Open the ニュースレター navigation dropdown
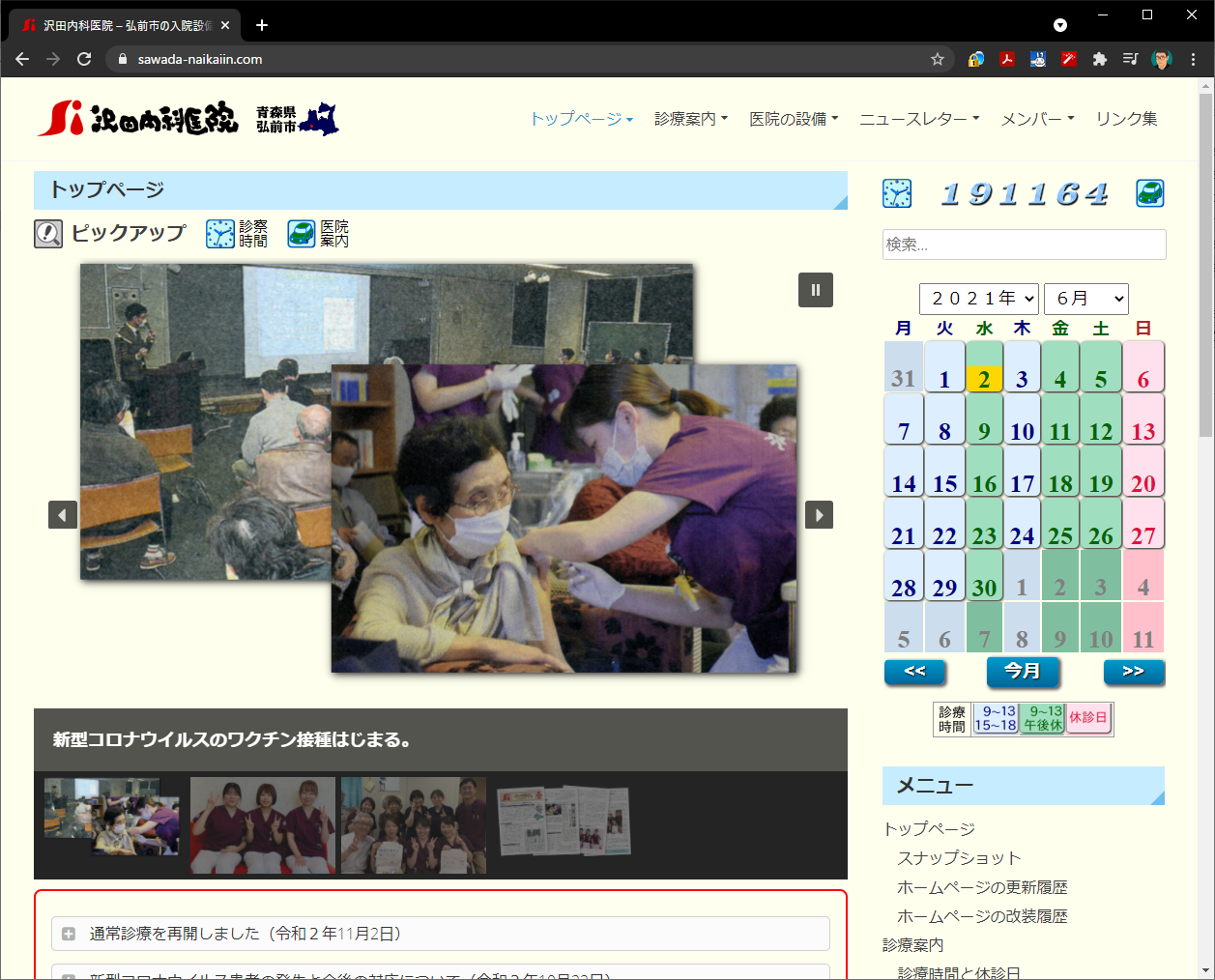 [919, 119]
